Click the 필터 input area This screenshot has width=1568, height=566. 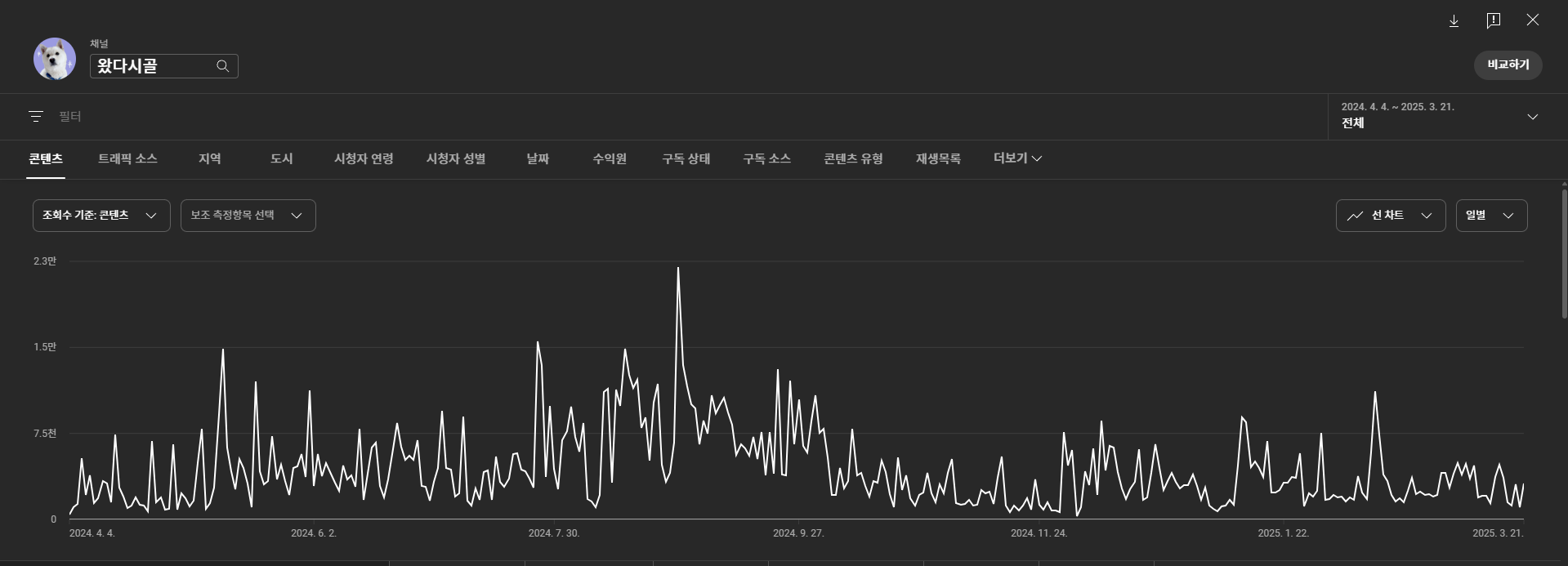click(x=686, y=117)
